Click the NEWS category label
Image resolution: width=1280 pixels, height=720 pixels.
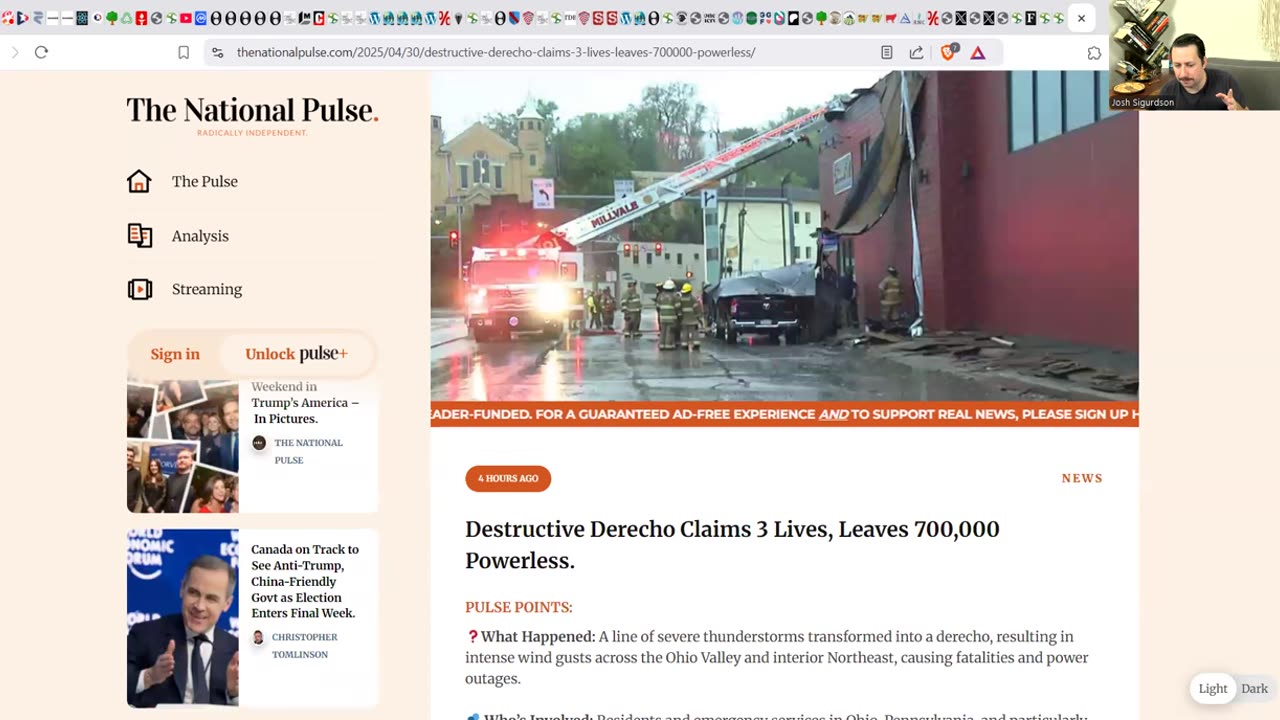point(1082,478)
